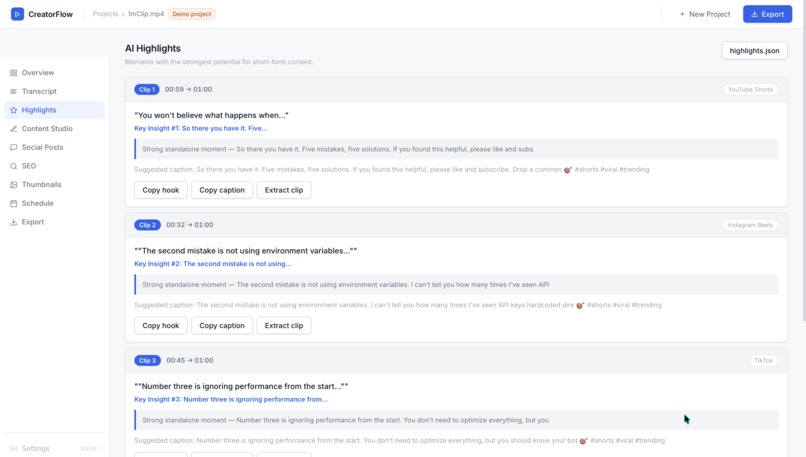This screenshot has width=806, height=457.
Task: Click the Overview grid icon in sidebar
Action: (x=13, y=73)
